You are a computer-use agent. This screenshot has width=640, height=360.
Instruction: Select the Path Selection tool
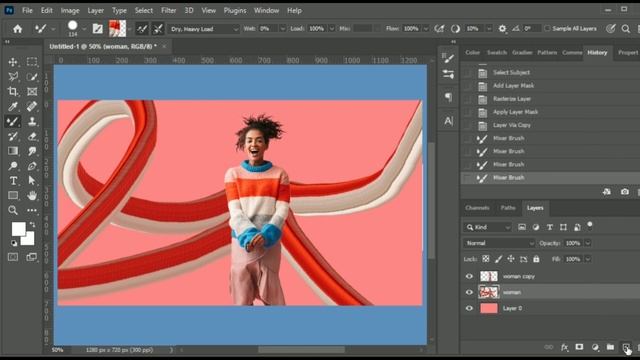coord(32,181)
